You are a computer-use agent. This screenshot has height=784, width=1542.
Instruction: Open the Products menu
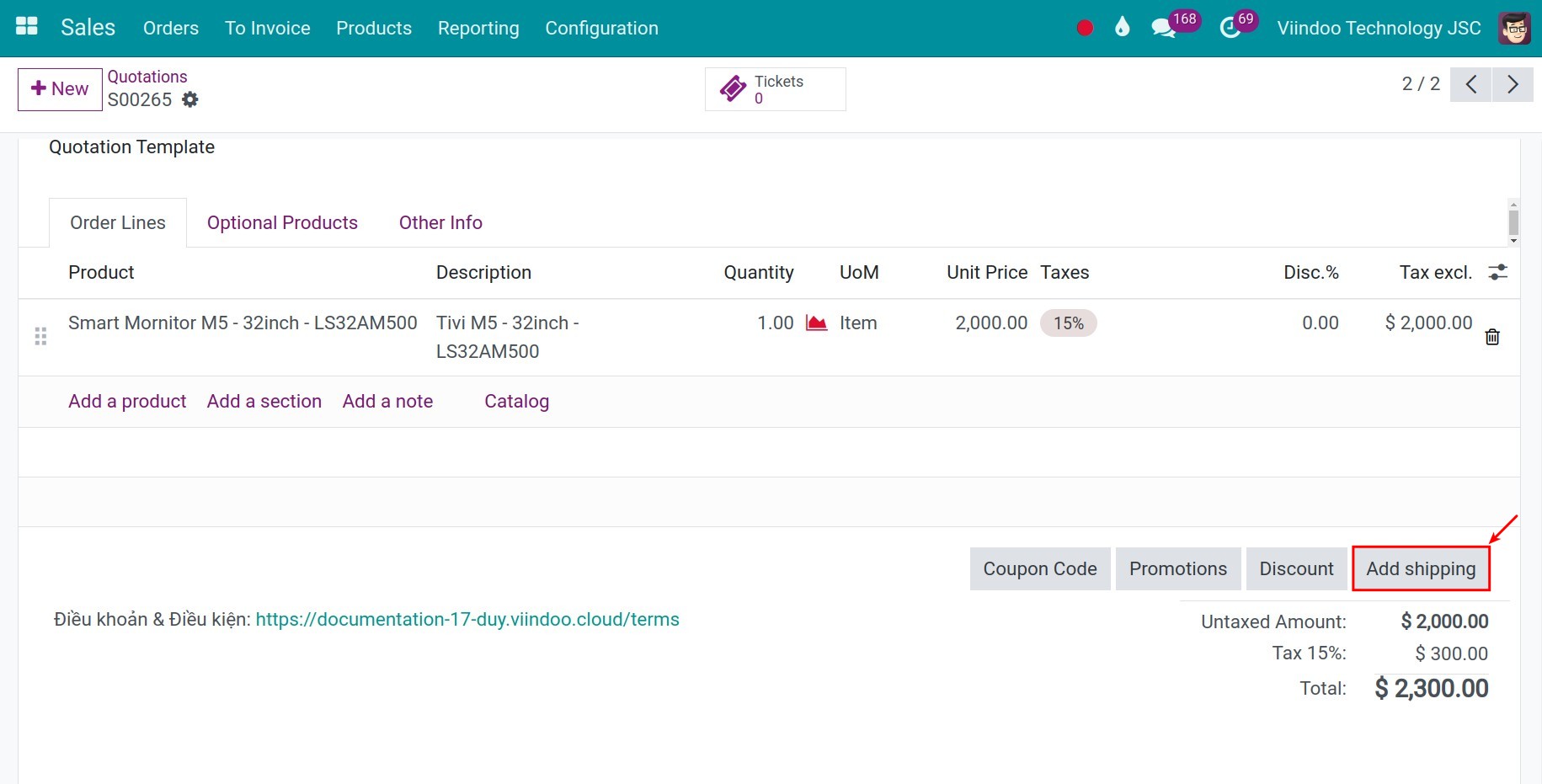374,28
